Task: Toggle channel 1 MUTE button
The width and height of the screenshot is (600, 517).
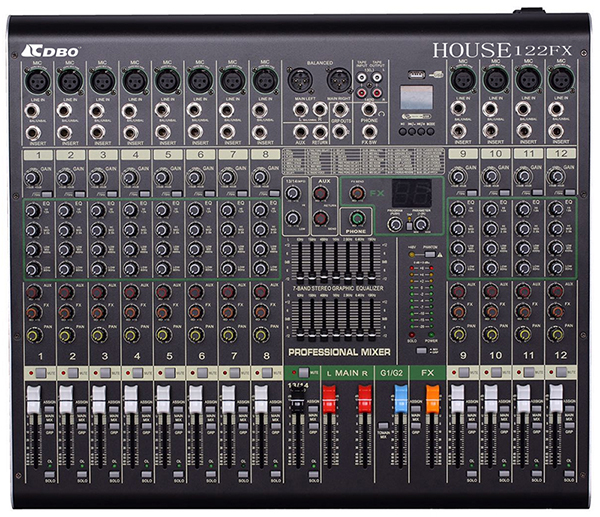Action: [41, 373]
